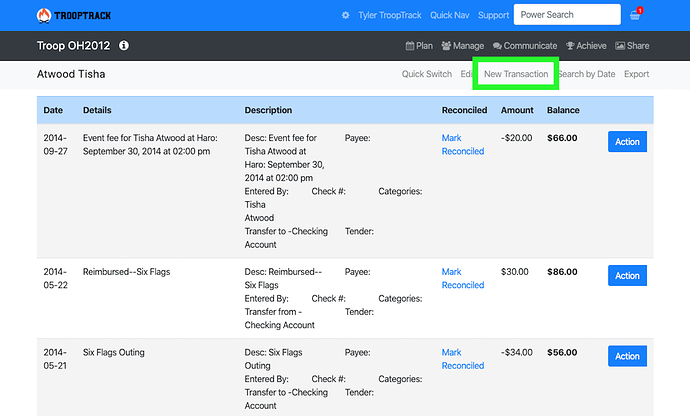Open the settings gear icon
Screen dimensions: 690x416
346,16
